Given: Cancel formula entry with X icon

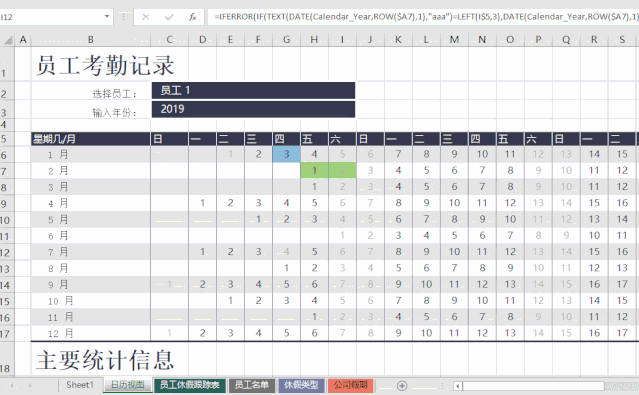Looking at the screenshot, I should [x=145, y=17].
